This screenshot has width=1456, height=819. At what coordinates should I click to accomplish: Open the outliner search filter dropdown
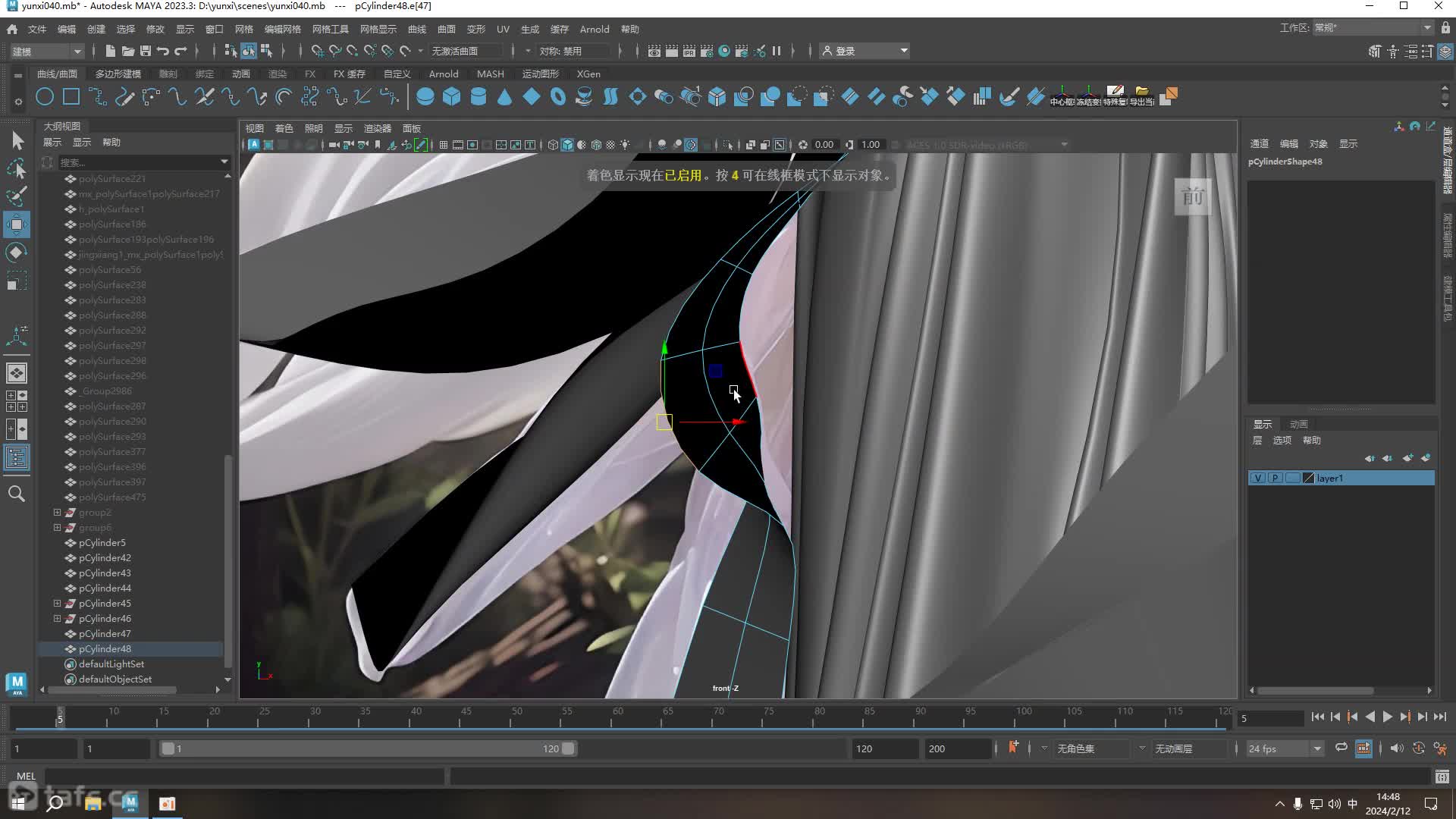click(224, 162)
